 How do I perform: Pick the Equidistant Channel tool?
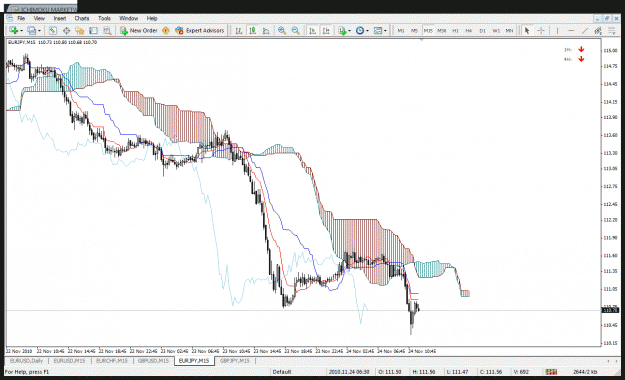(x=598, y=30)
